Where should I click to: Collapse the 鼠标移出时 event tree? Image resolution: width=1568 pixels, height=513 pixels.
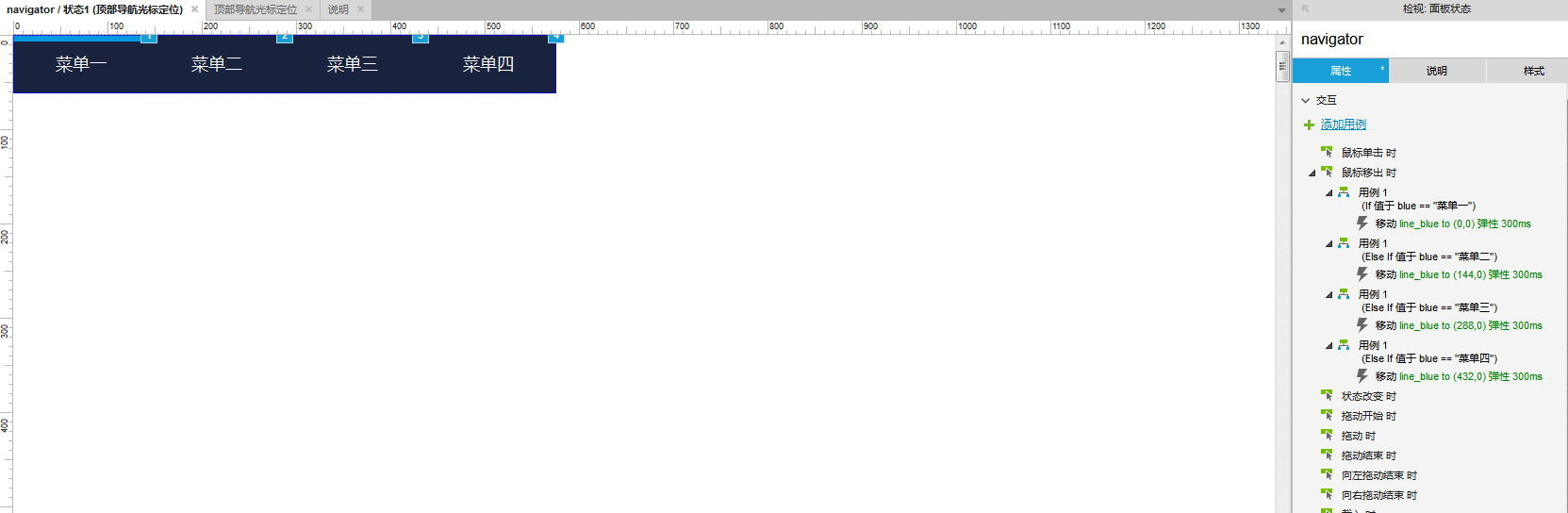[1312, 173]
